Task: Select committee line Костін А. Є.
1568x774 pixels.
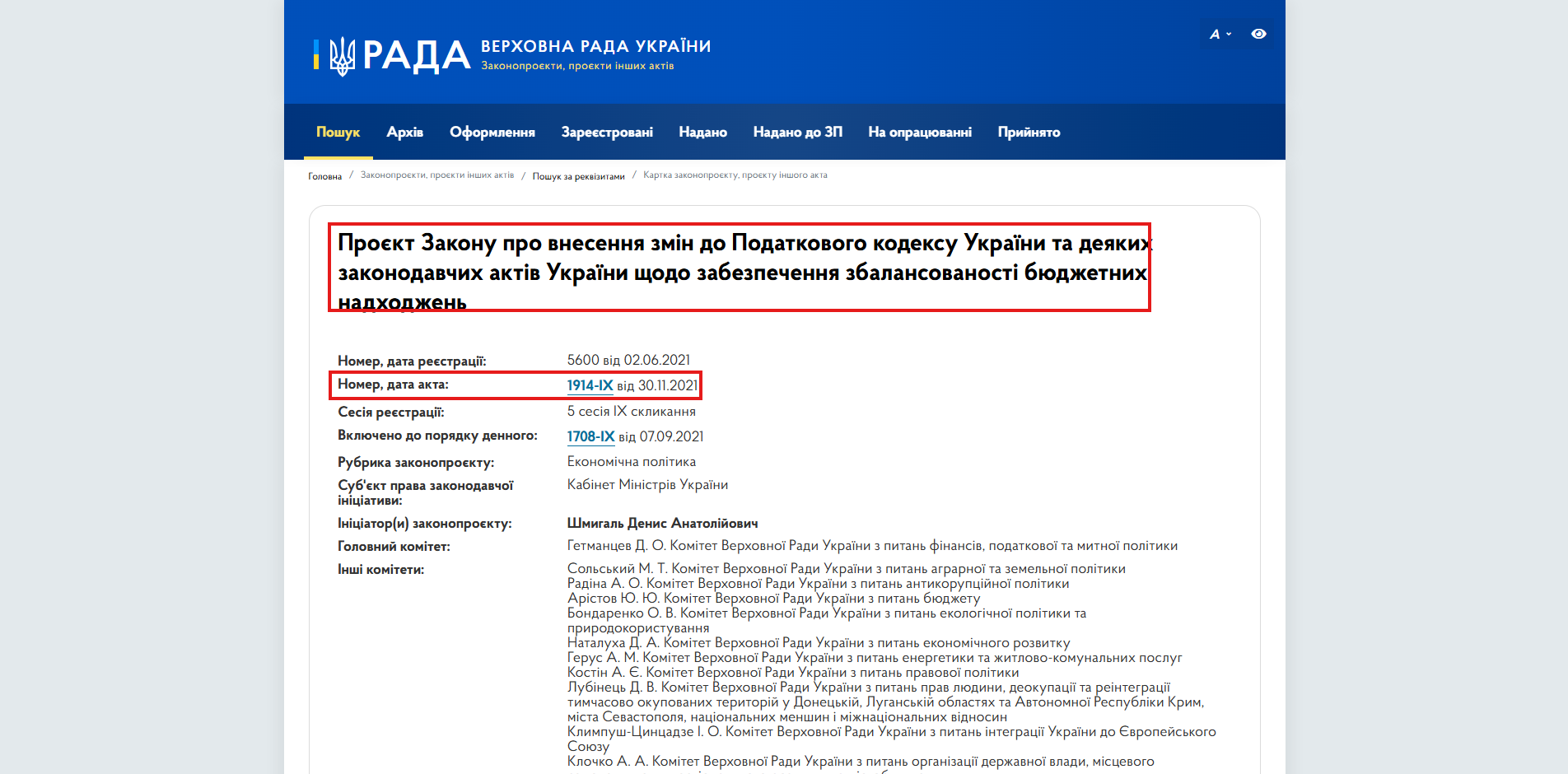Action: pyautogui.click(x=793, y=672)
